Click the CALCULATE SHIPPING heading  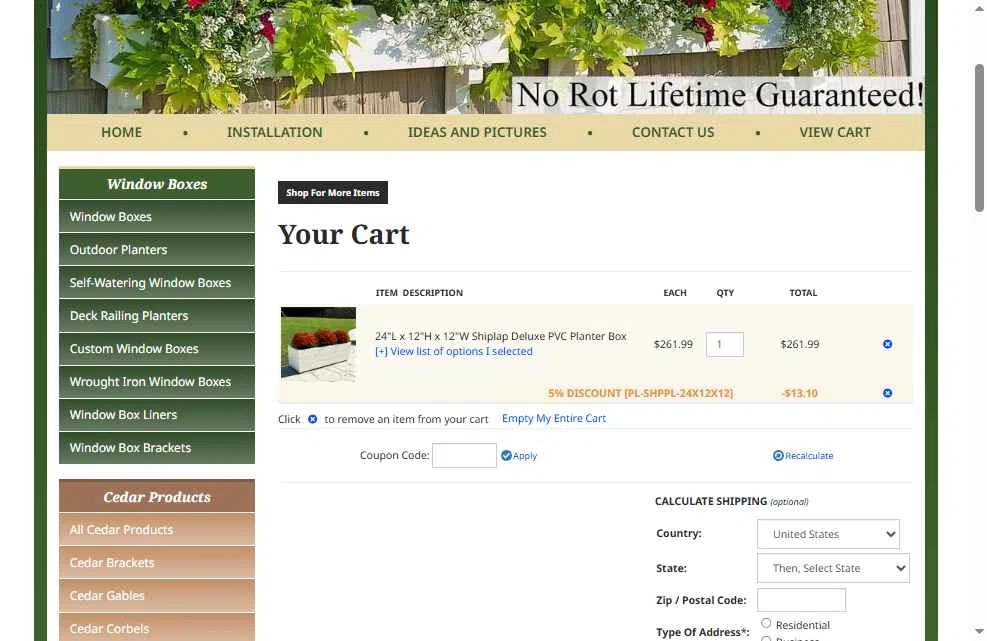tap(711, 501)
